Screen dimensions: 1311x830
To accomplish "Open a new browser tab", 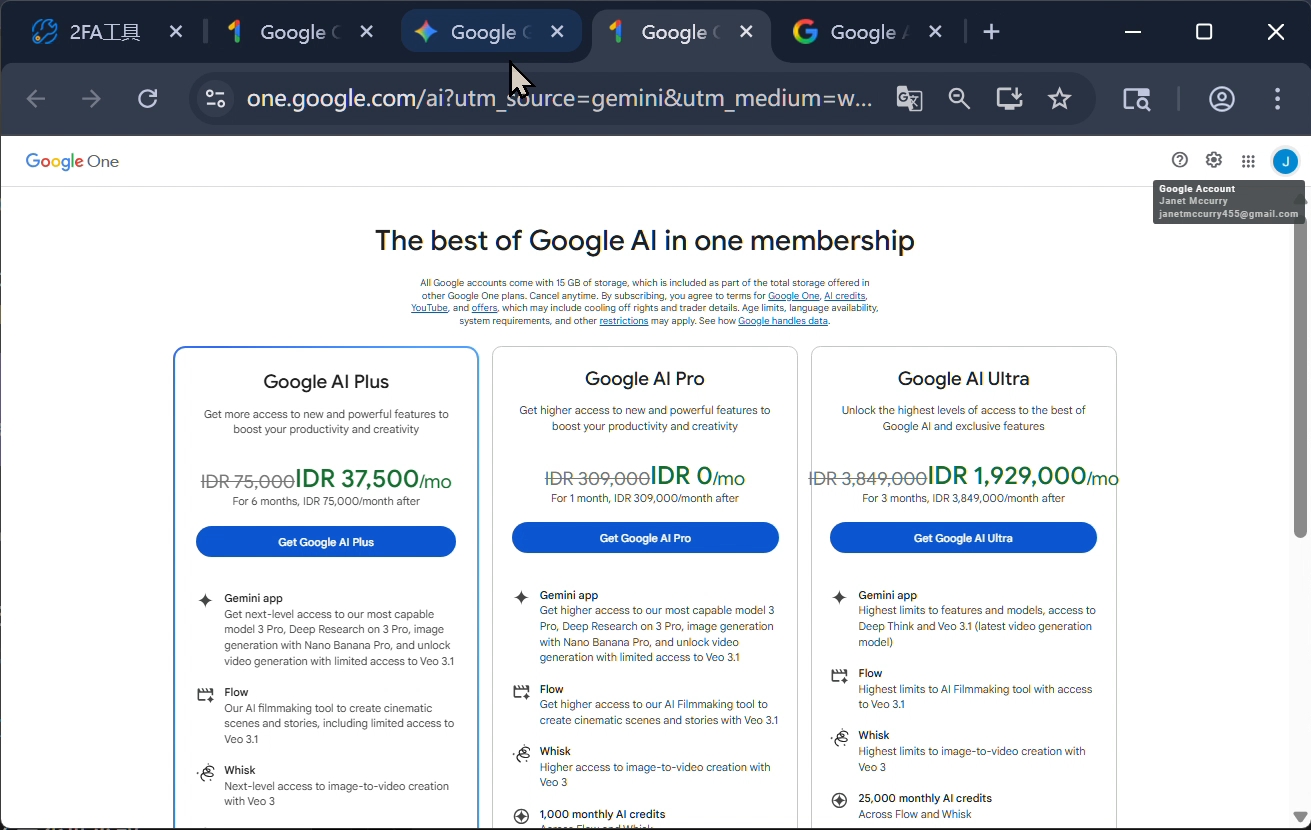I will point(991,32).
